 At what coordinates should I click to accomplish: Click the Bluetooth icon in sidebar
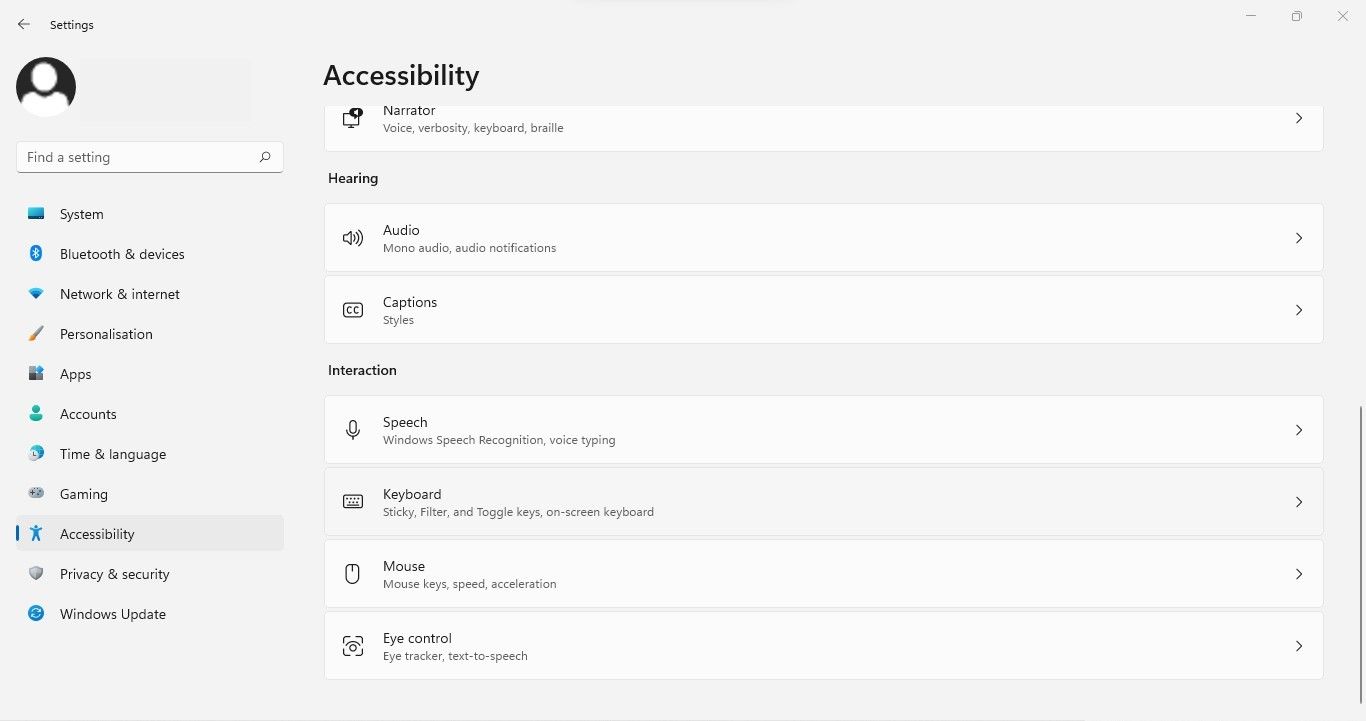click(36, 254)
